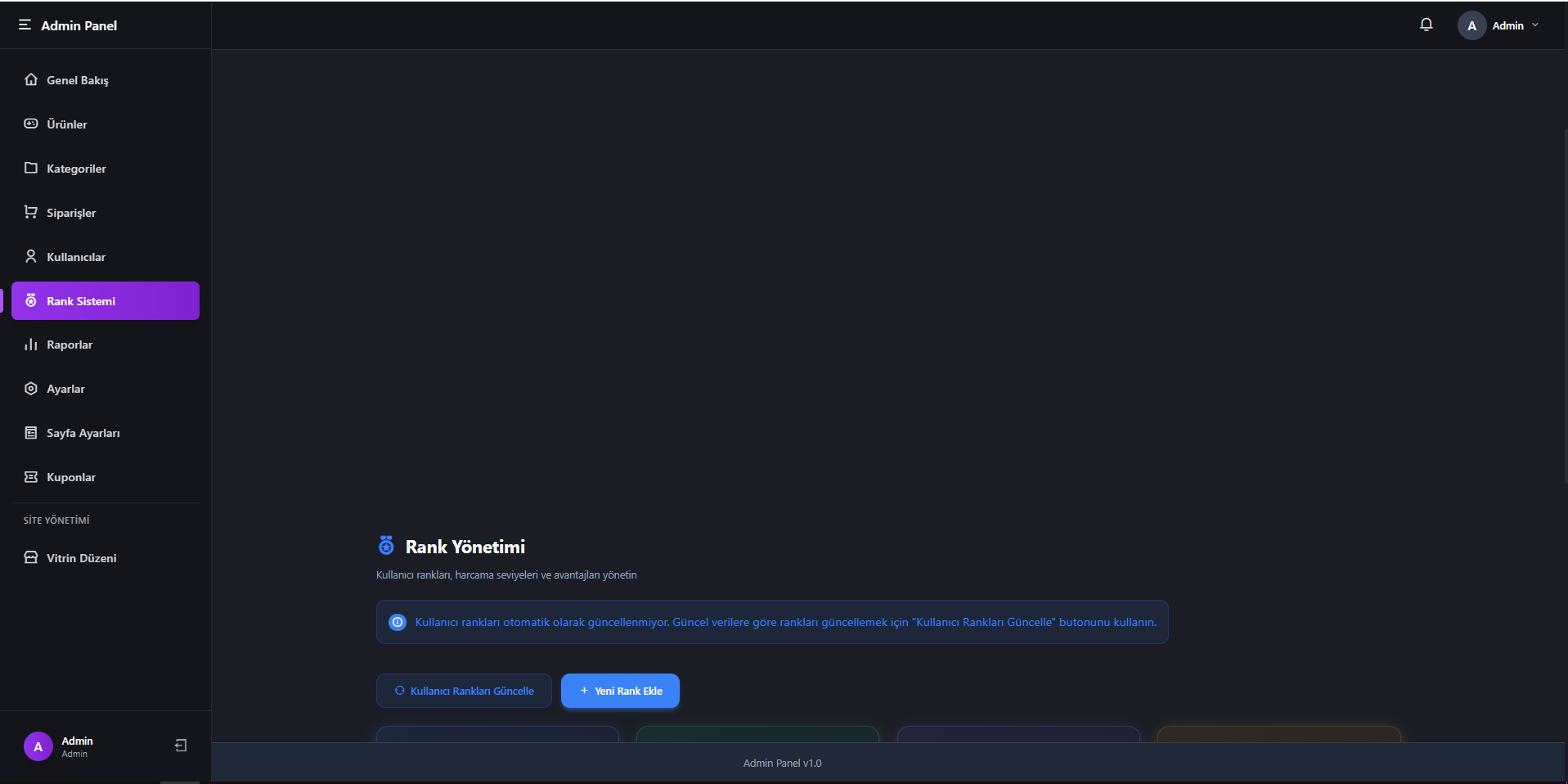Click the Genel Bakış home icon
The image size is (1568, 784).
[x=31, y=79]
